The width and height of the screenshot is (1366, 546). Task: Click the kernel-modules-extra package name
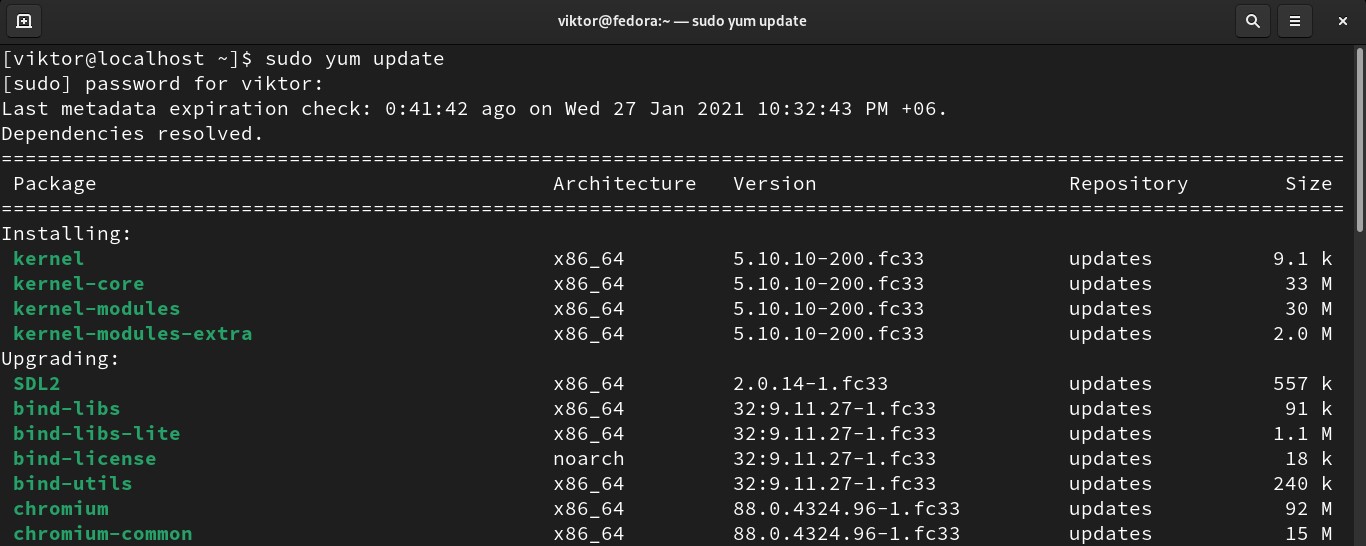[x=132, y=334]
